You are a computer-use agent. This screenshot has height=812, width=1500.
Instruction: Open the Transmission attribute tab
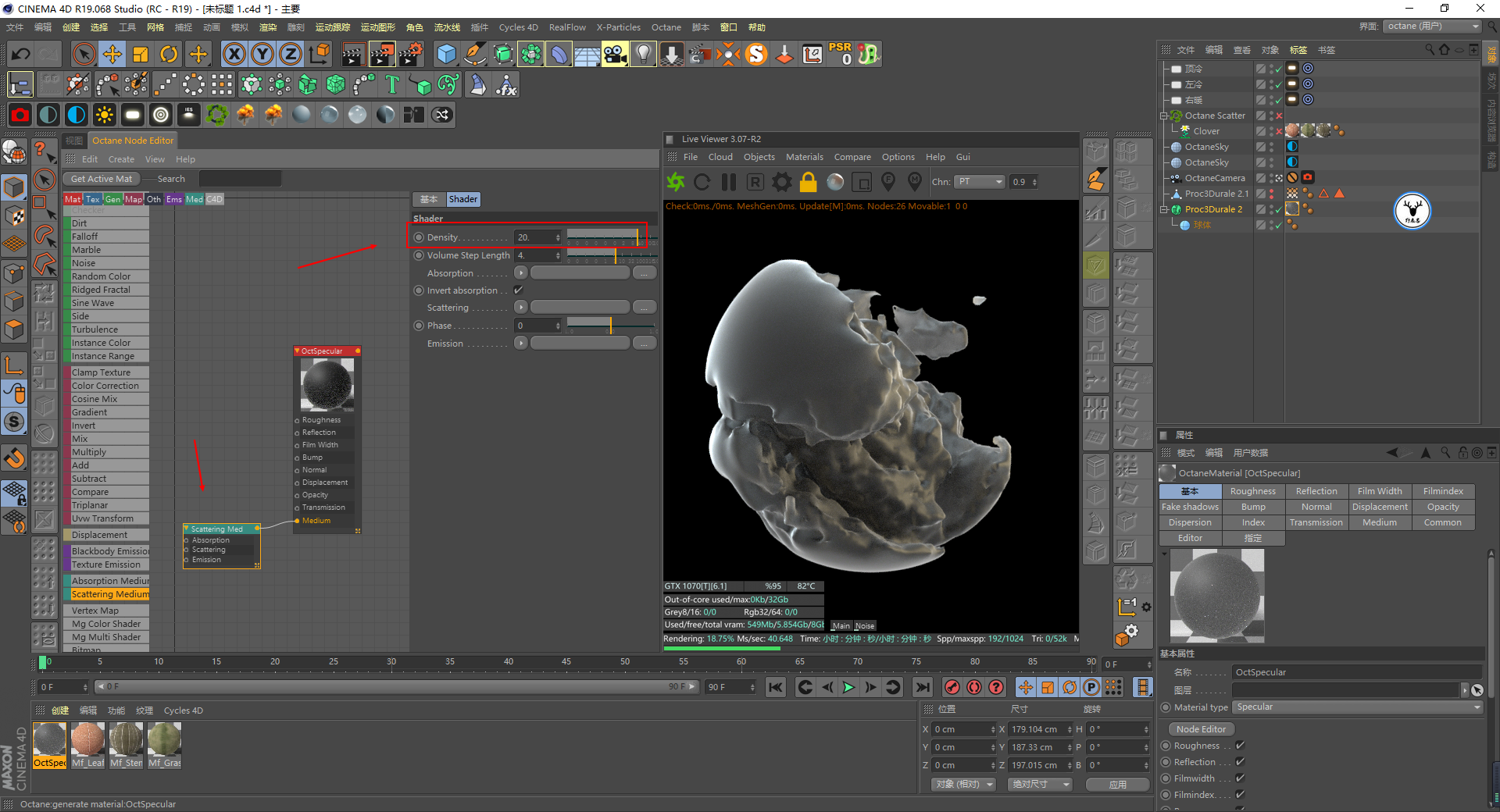1316,522
